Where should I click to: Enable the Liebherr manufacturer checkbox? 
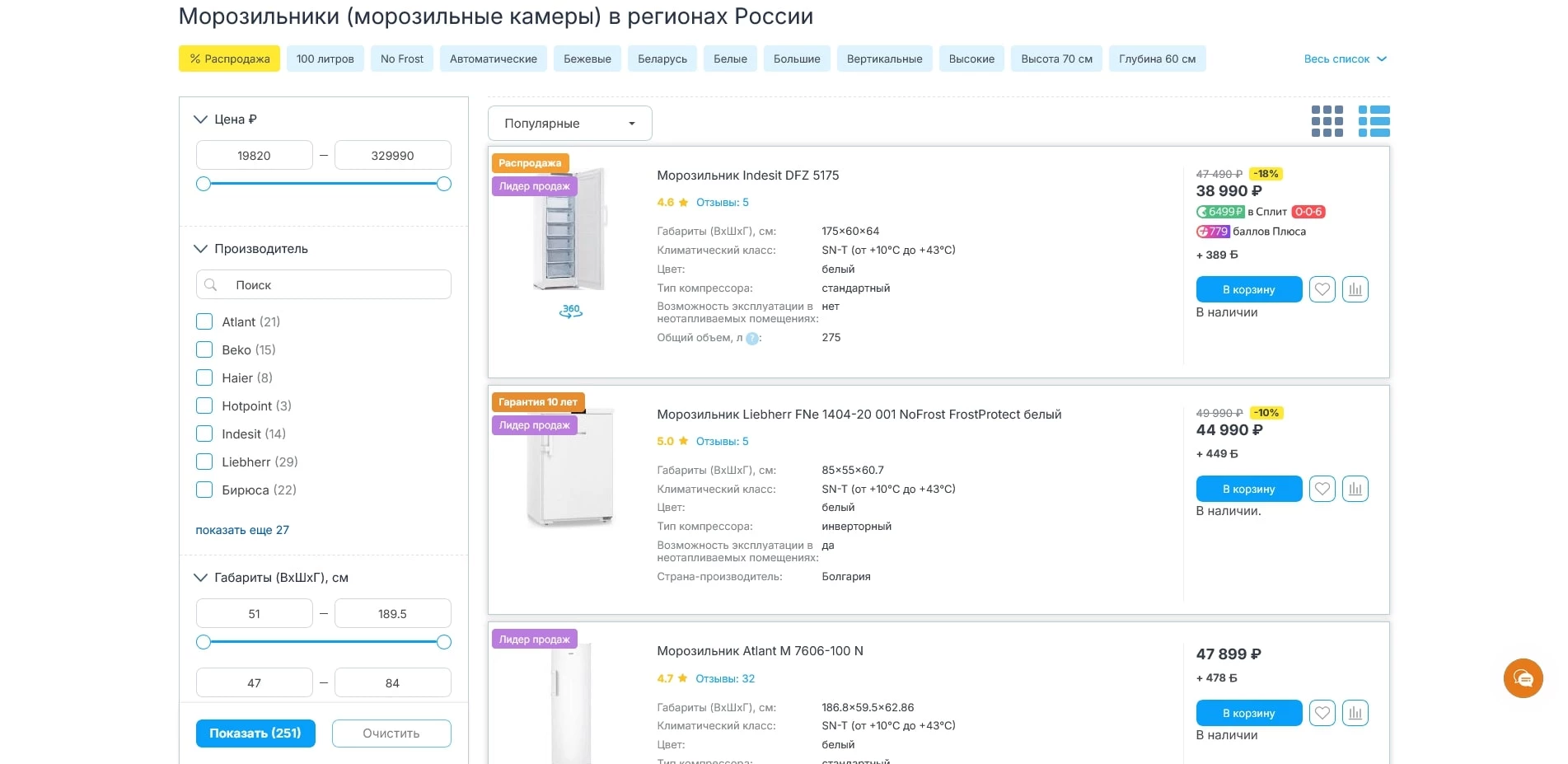pyautogui.click(x=204, y=462)
